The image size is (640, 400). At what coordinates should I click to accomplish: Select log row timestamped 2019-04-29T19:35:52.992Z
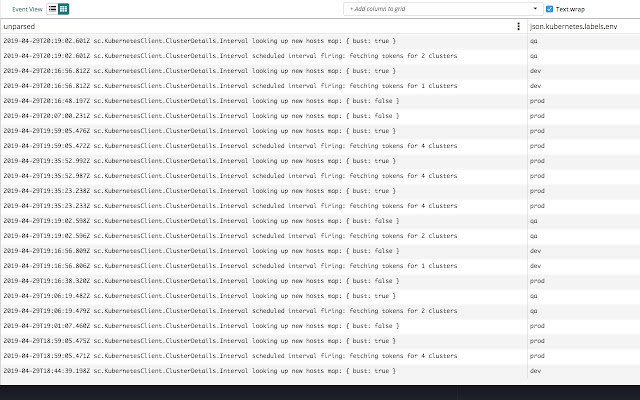[320, 161]
